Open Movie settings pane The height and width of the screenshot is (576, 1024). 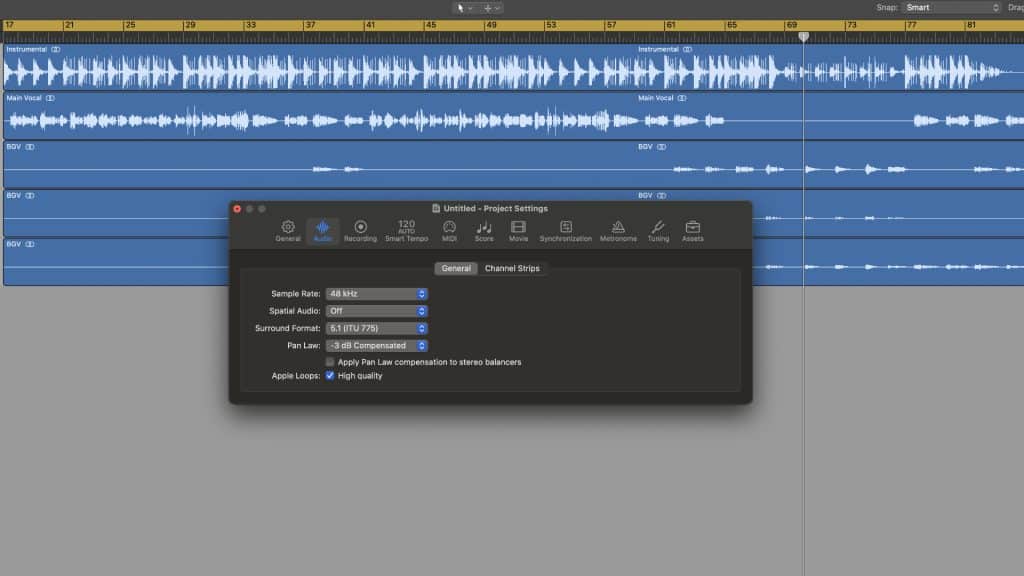click(x=519, y=231)
